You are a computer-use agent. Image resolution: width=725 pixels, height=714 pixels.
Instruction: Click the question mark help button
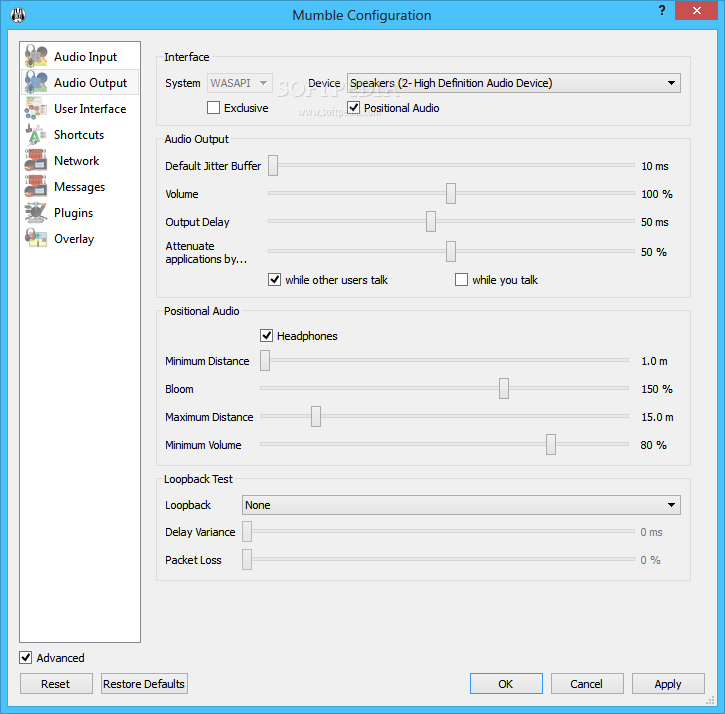point(662,10)
